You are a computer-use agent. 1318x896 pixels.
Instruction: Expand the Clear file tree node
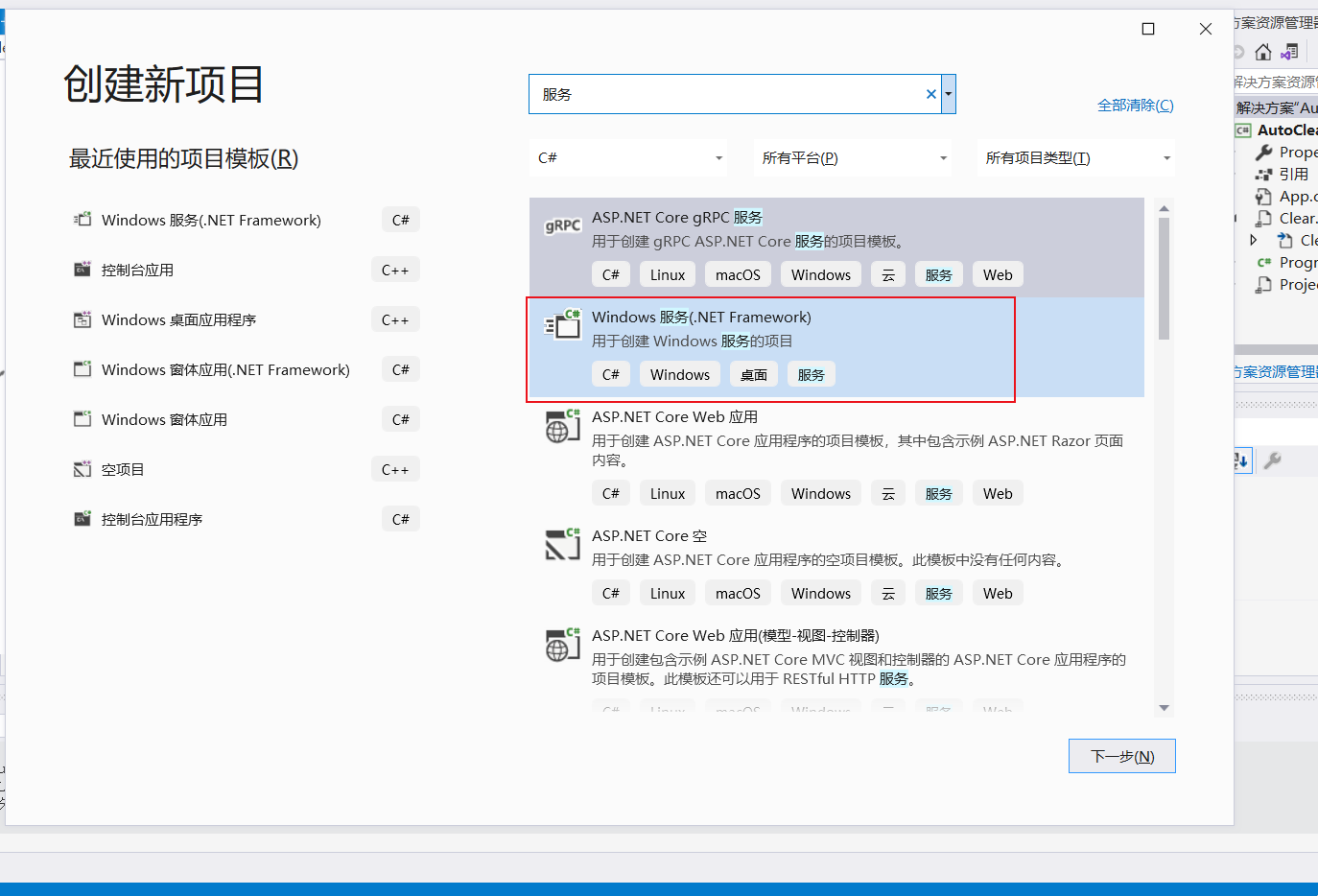click(x=1254, y=240)
